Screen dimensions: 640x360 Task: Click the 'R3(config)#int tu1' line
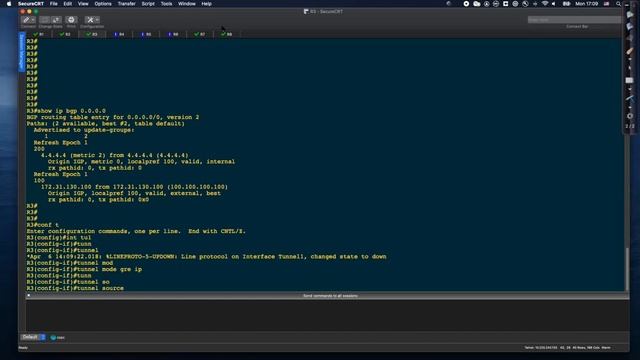[59, 237]
